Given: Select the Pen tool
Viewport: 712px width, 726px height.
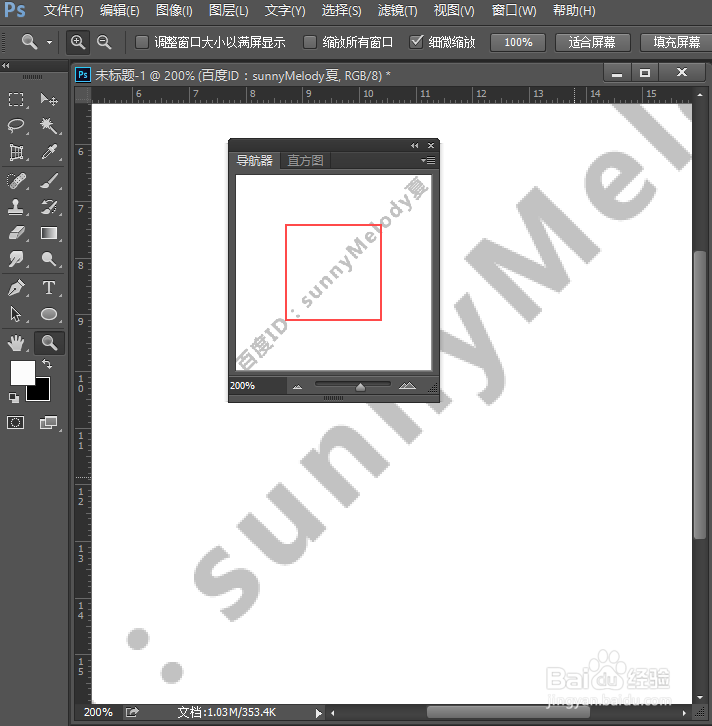Looking at the screenshot, I should click(x=16, y=288).
